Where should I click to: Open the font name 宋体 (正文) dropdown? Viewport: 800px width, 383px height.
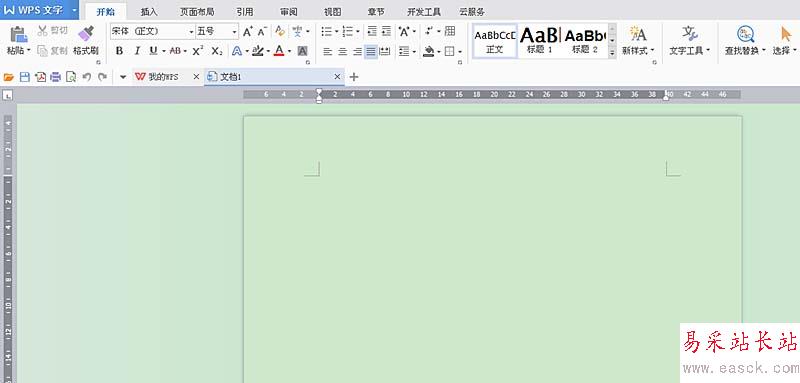191,32
